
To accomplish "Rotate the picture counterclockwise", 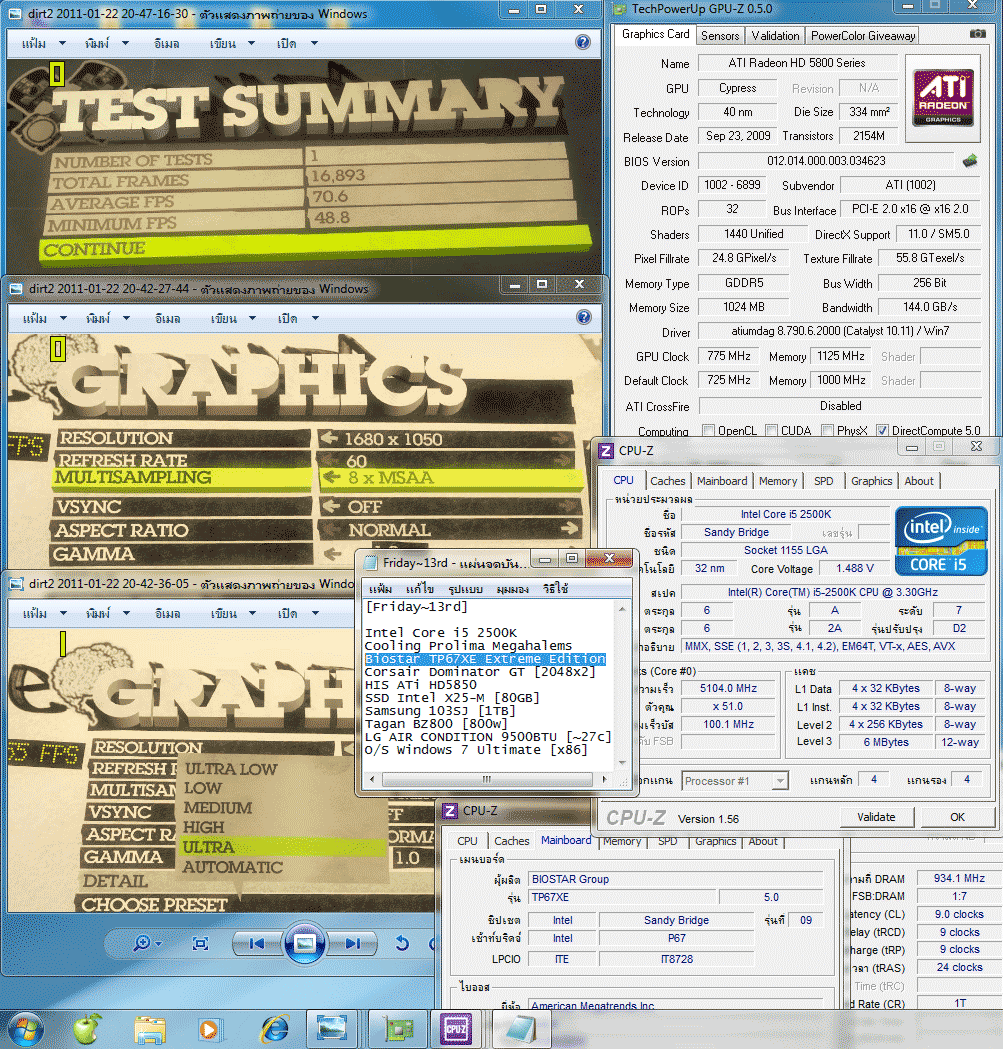I will pyautogui.click(x=401, y=943).
